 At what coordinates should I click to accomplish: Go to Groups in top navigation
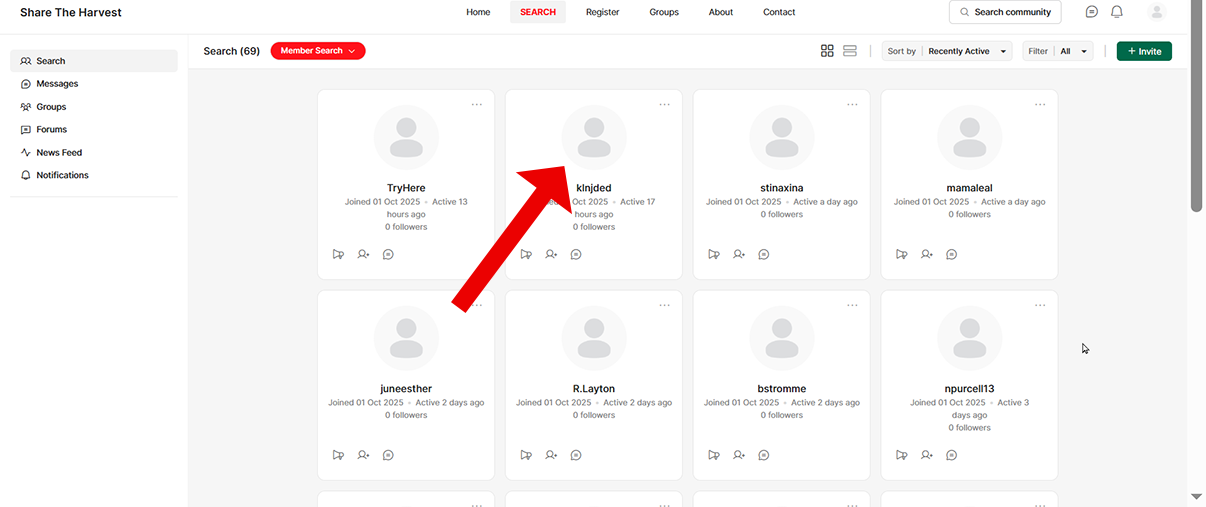point(664,12)
